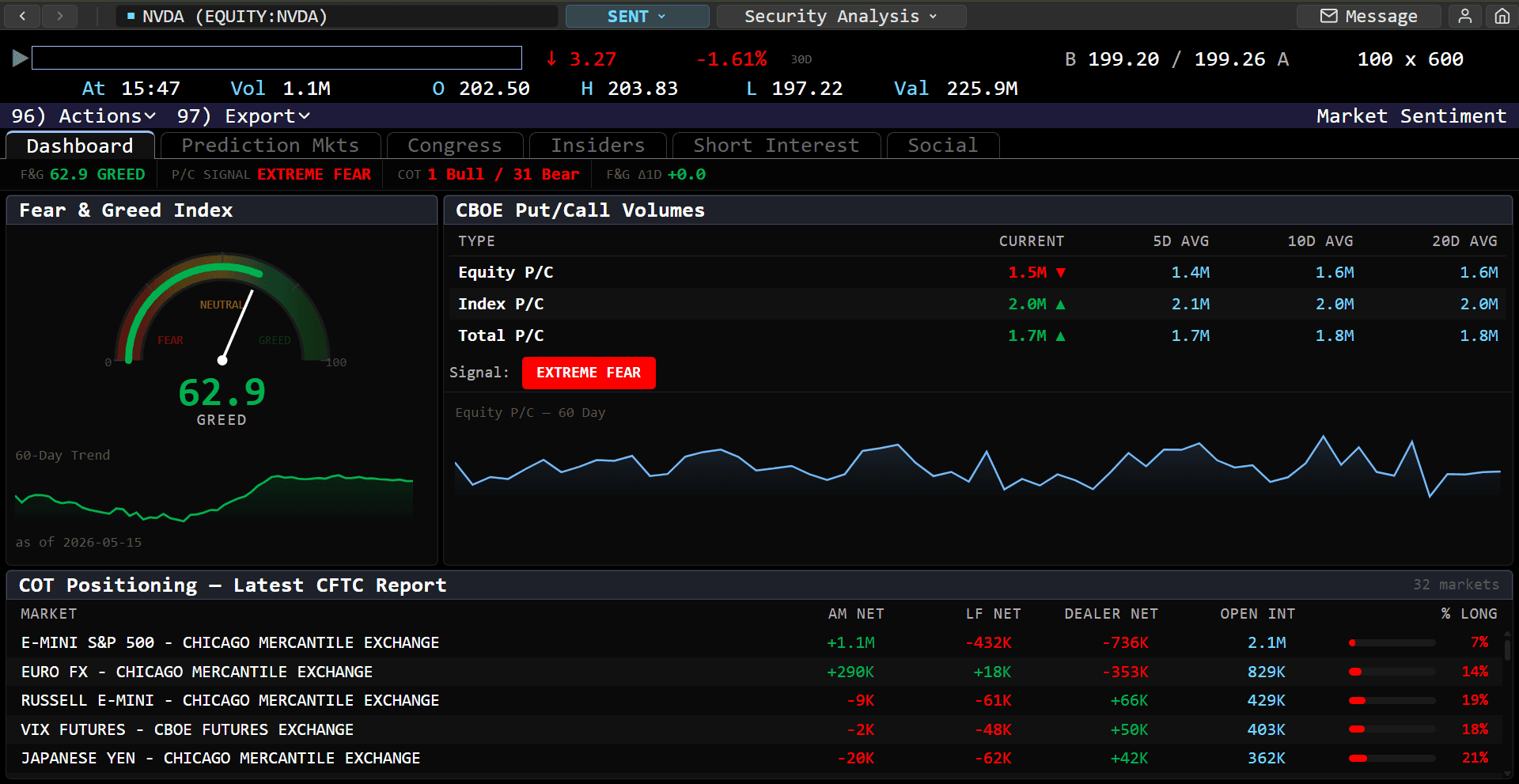Click the OPEN INT column header
Viewport: 1519px width, 784px height.
click(x=1258, y=614)
